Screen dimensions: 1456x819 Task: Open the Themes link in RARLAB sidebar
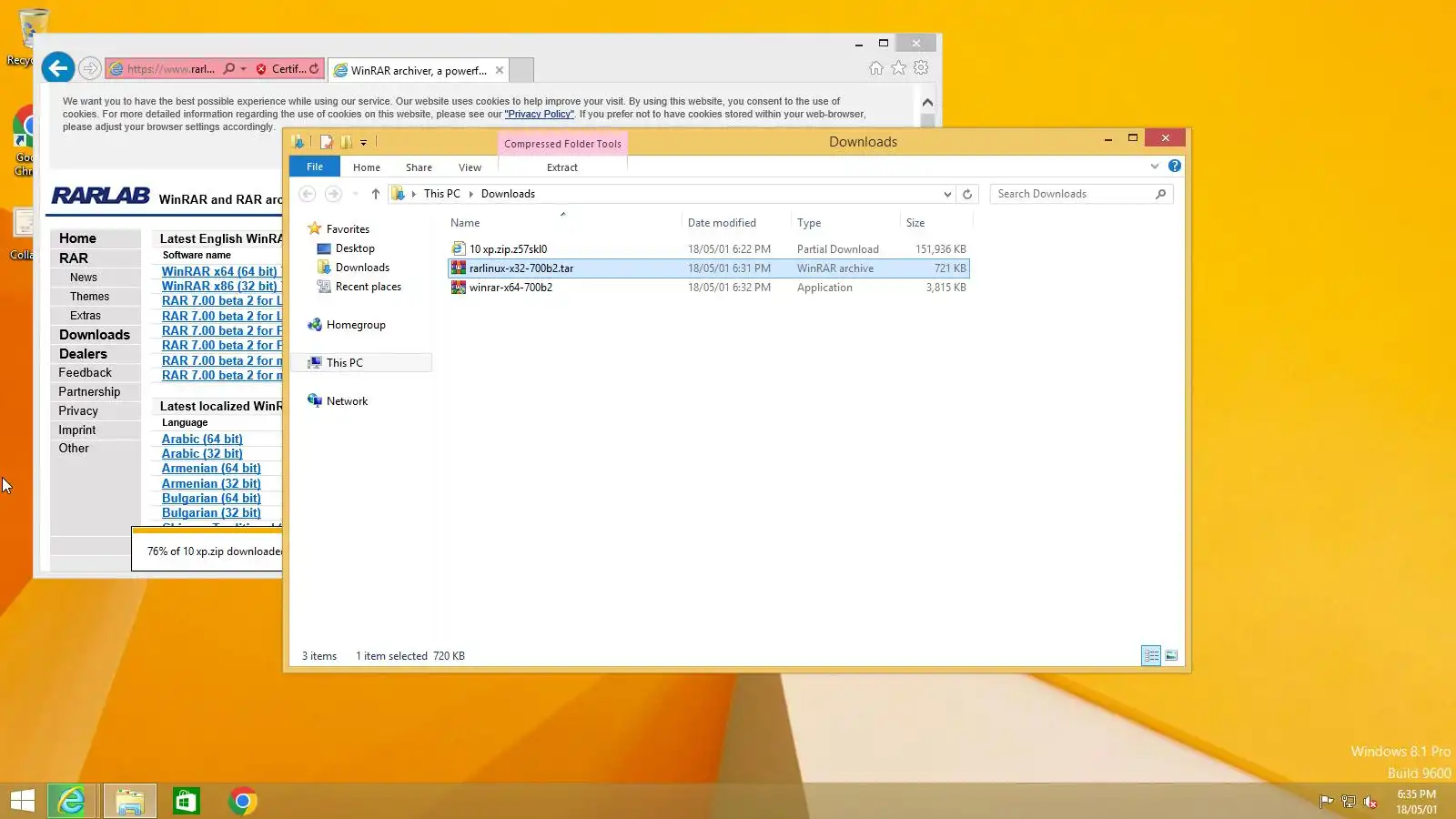coord(89,297)
